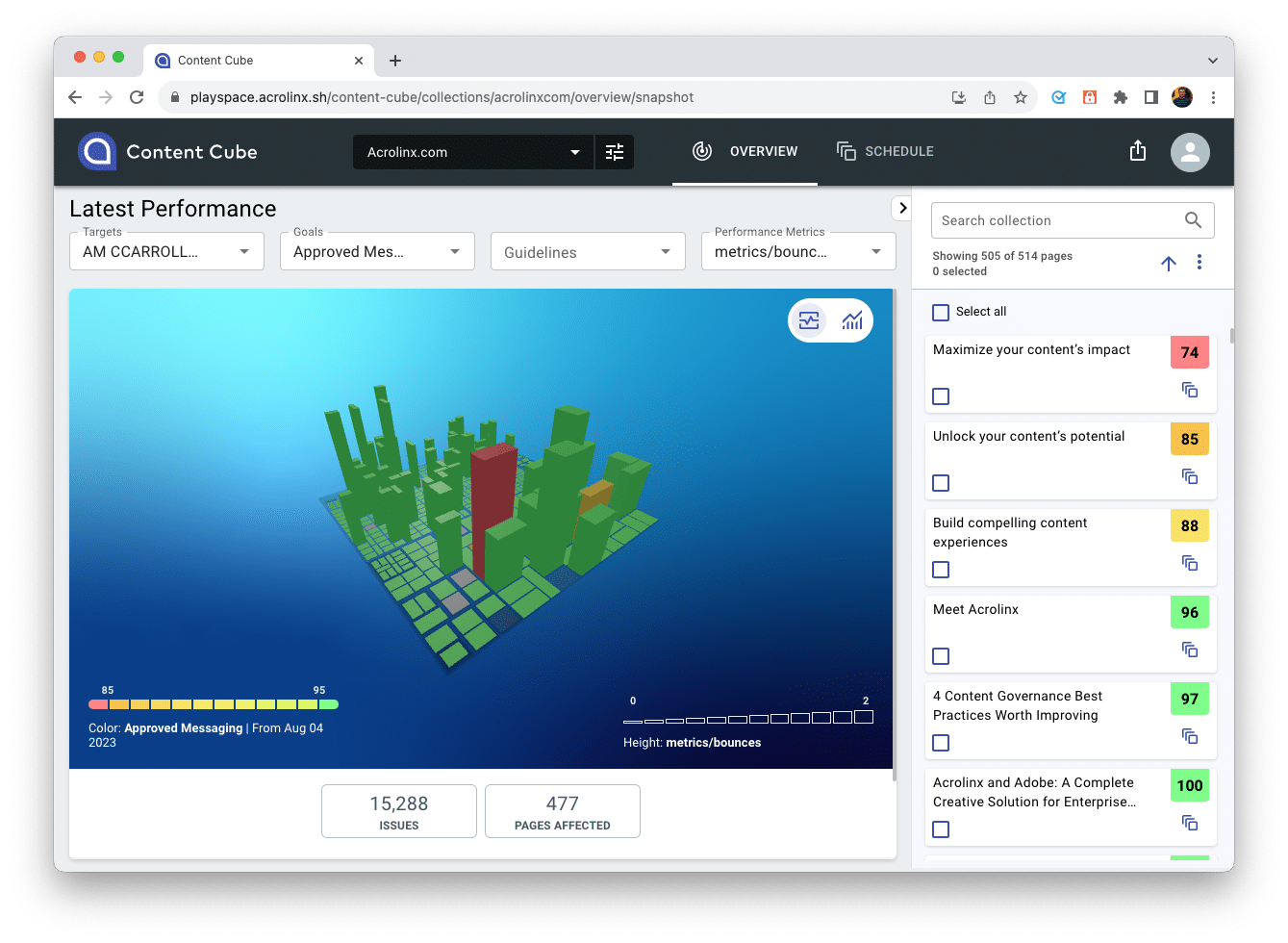Click copy icon for Acrolinx and Adobe card

(x=1190, y=823)
